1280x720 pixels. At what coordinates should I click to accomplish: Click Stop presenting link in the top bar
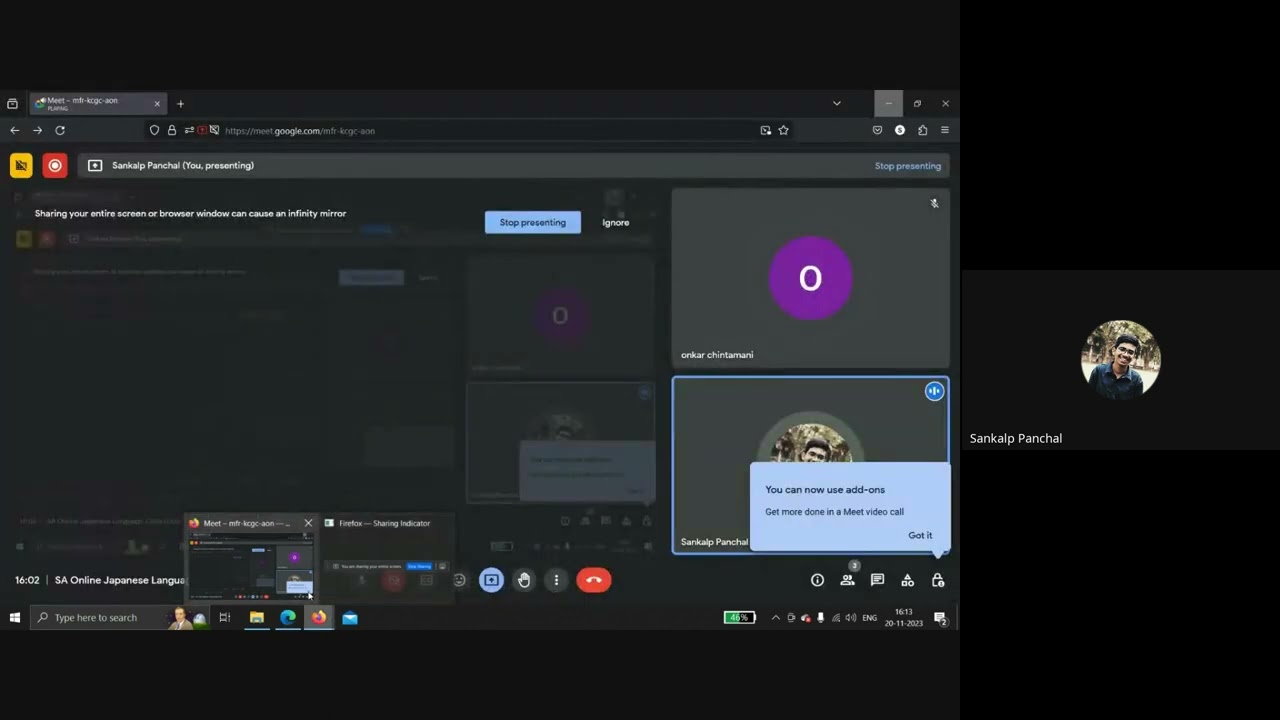click(x=907, y=166)
